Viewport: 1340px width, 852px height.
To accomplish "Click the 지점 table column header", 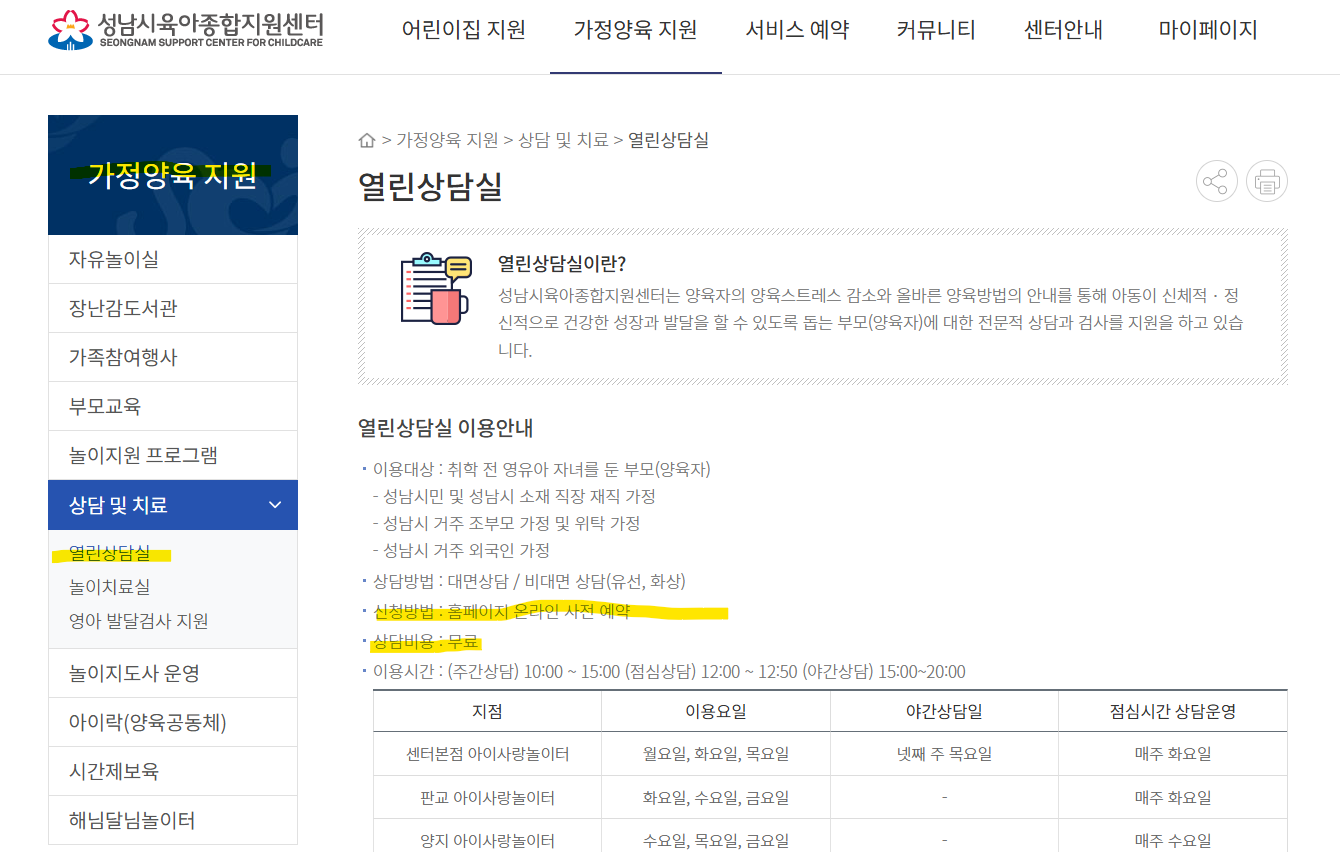I will [487, 712].
